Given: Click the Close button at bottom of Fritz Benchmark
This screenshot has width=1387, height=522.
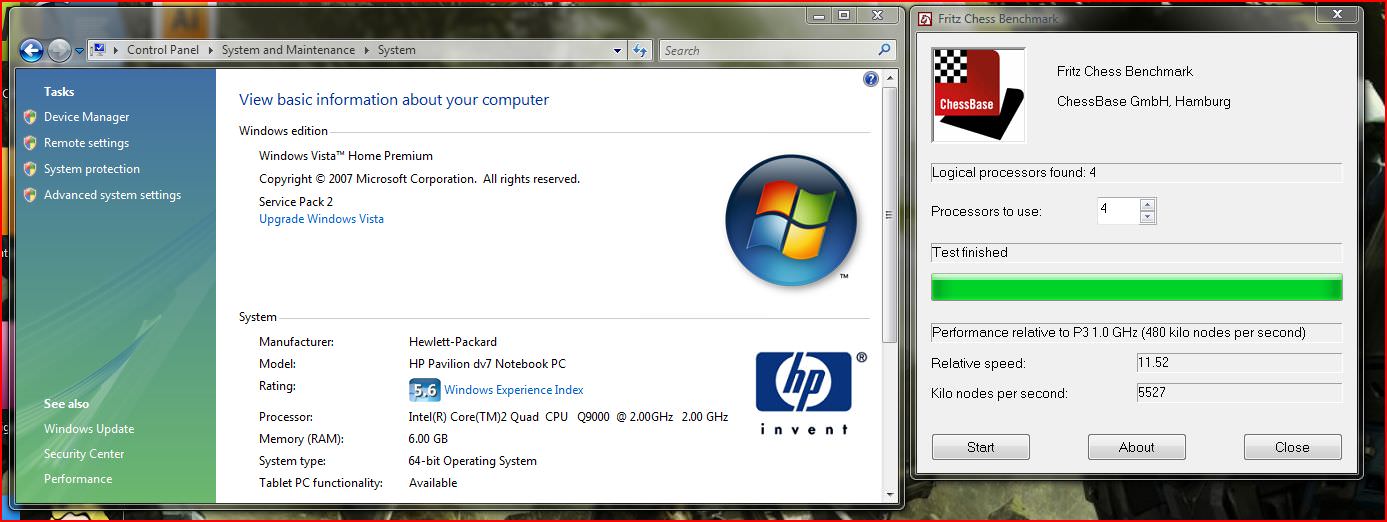Looking at the screenshot, I should 1292,447.
